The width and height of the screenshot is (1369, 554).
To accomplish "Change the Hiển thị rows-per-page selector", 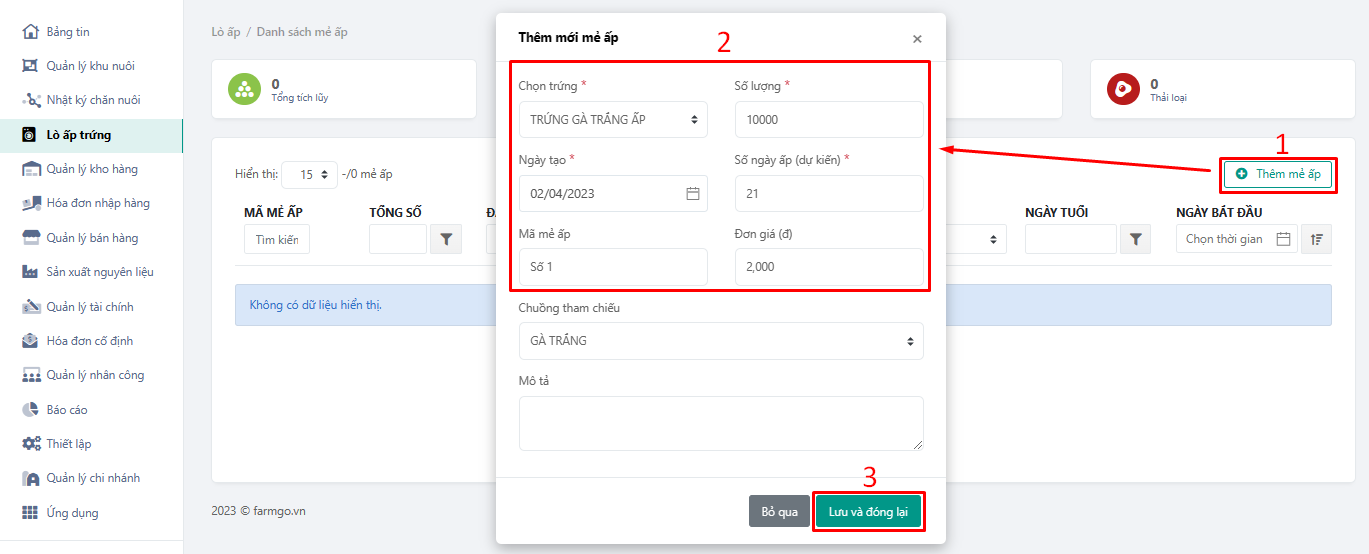I will click(x=310, y=174).
